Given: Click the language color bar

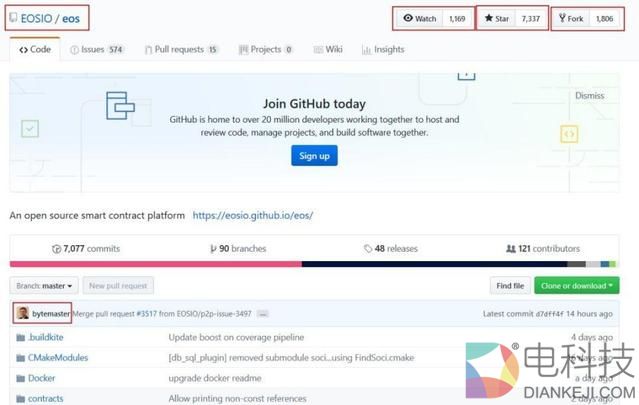Looking at the screenshot, I should [319, 264].
